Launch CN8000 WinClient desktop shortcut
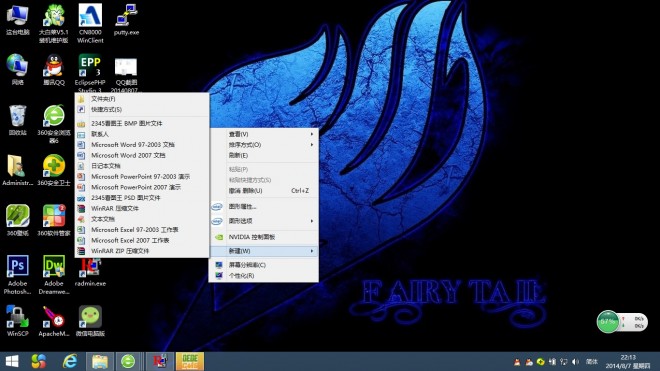This screenshot has height=371, width=660. (x=90, y=23)
